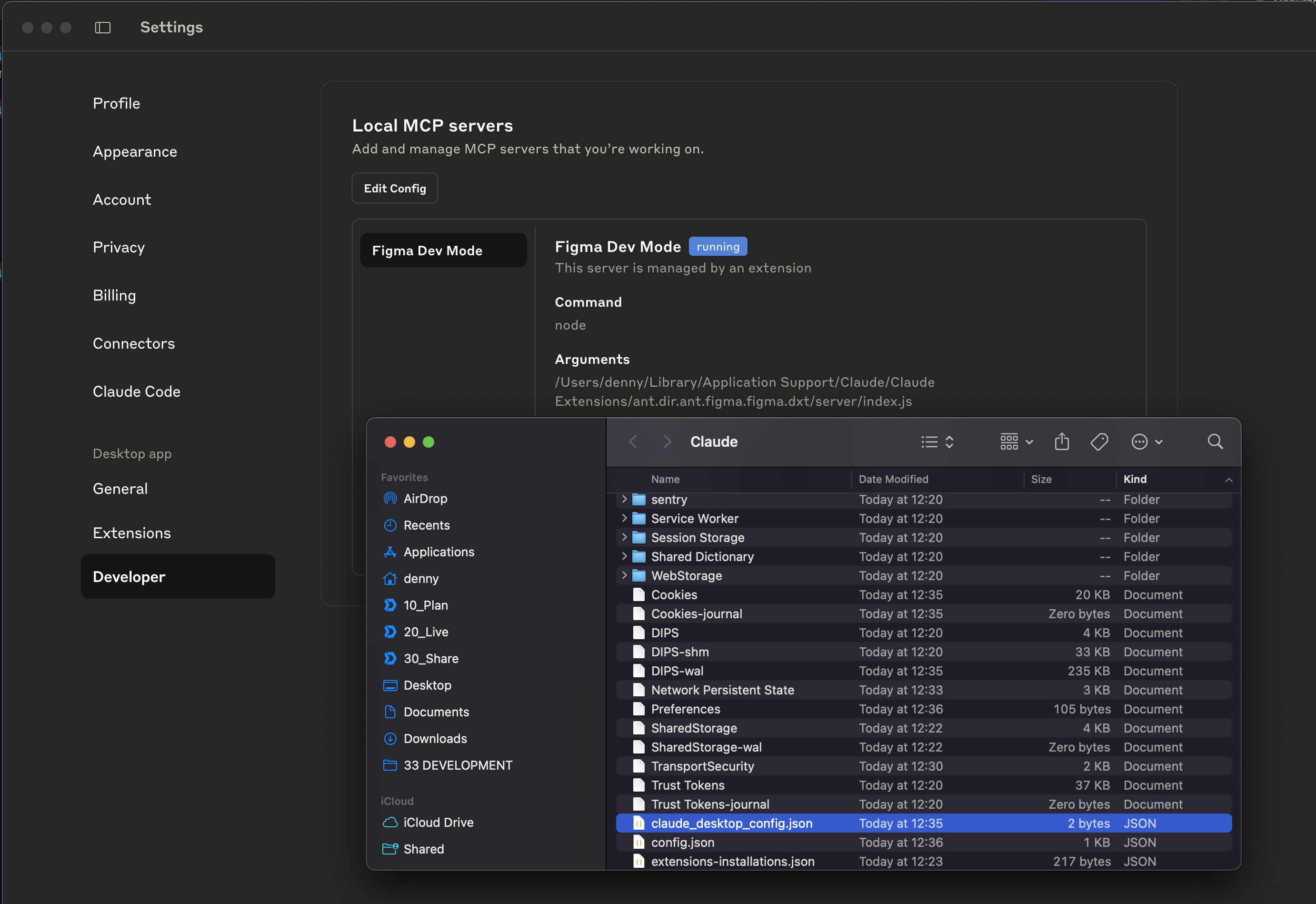
Task: Click Finder's forward navigation arrow
Action: [667, 442]
